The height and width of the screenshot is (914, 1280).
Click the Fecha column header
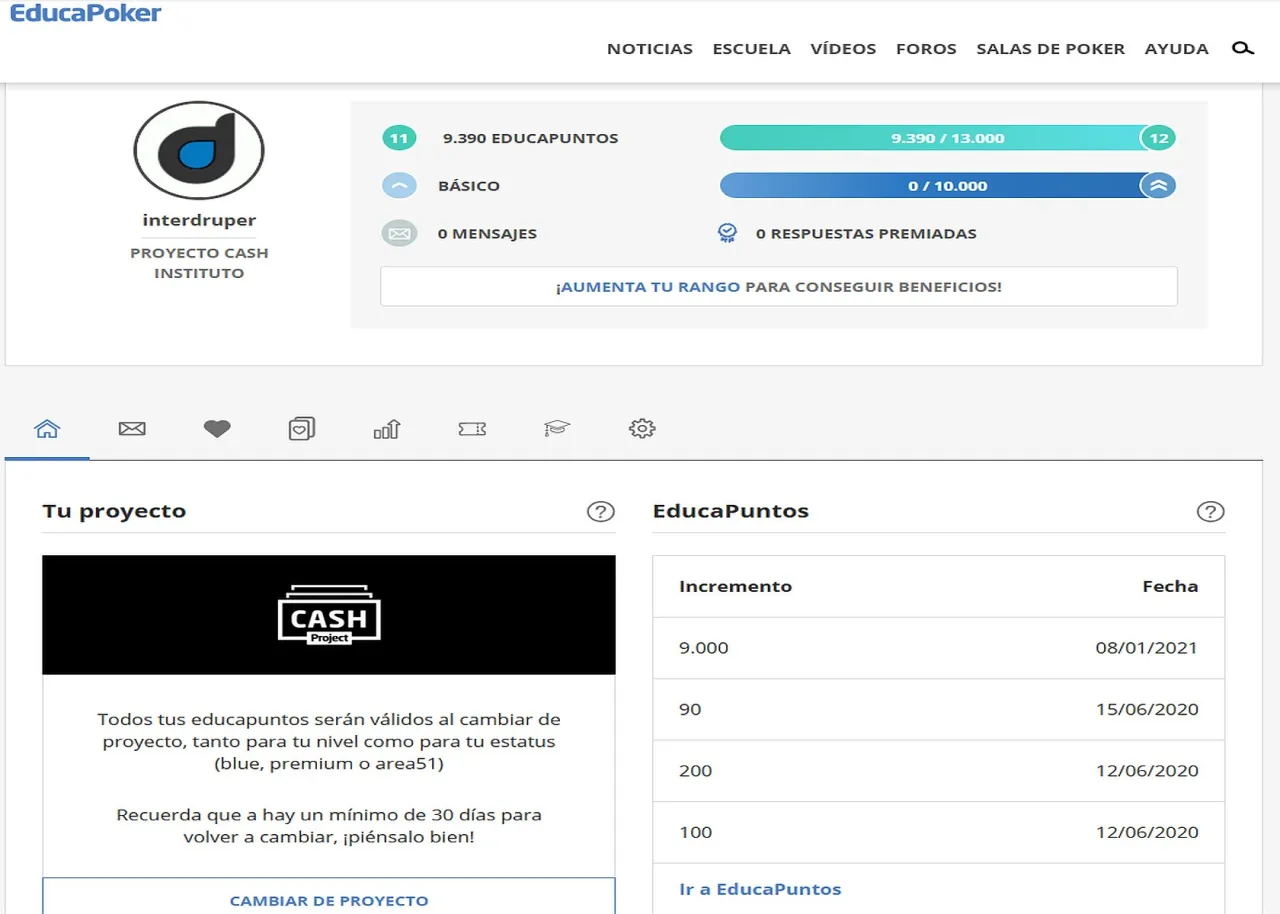point(1170,587)
